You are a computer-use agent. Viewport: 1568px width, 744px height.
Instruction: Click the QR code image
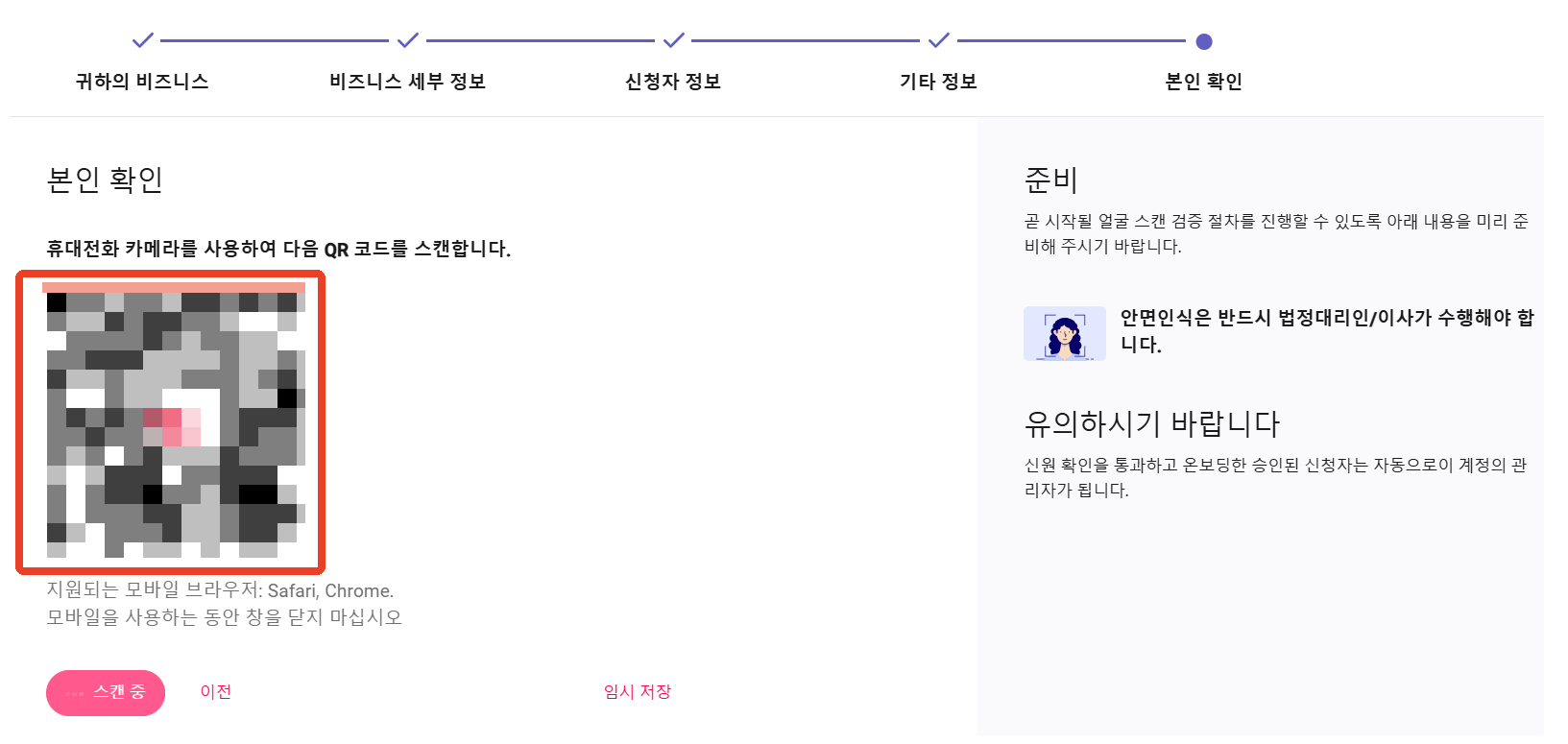click(x=172, y=422)
